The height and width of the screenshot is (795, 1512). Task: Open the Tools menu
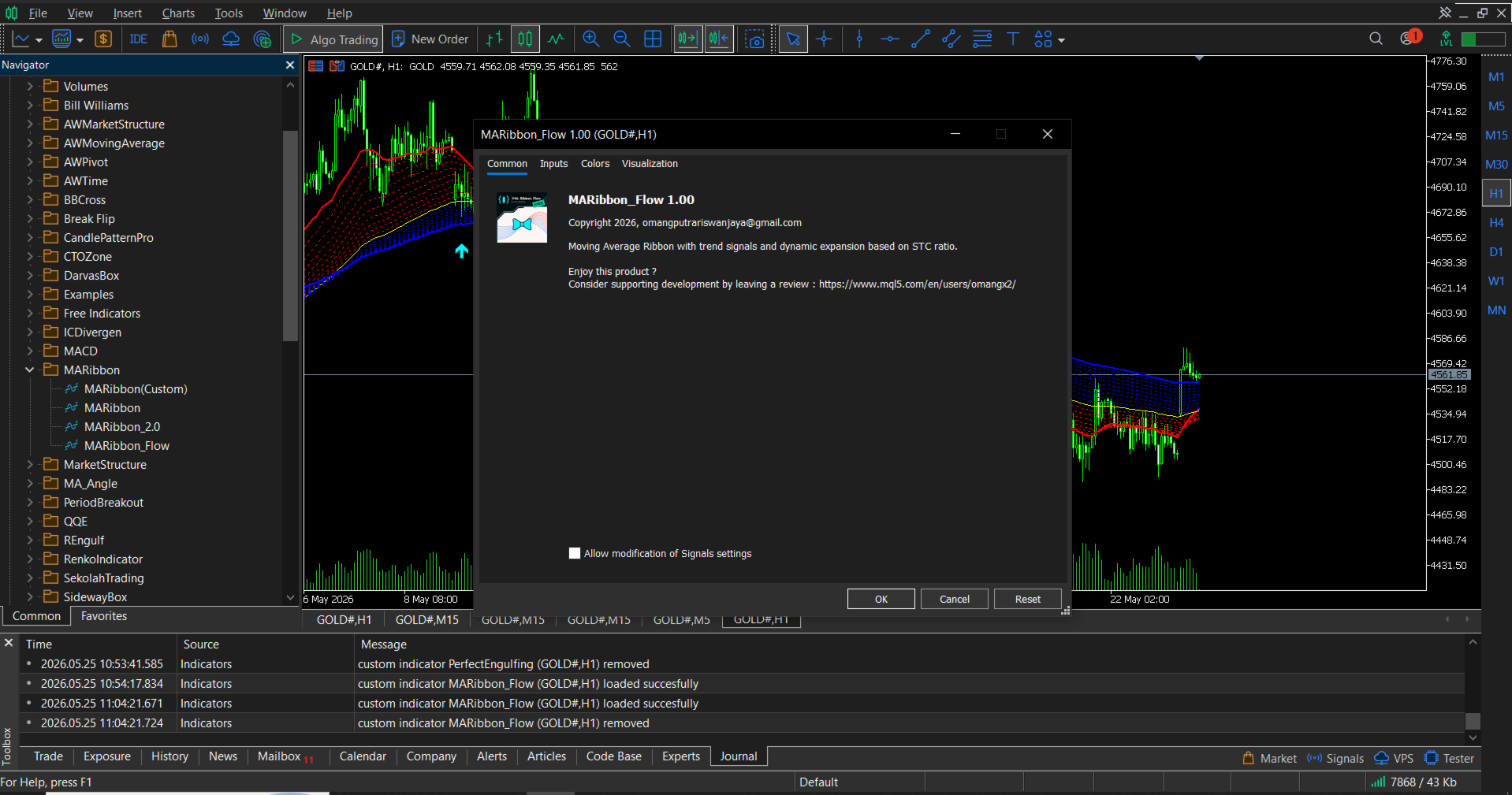(x=229, y=13)
